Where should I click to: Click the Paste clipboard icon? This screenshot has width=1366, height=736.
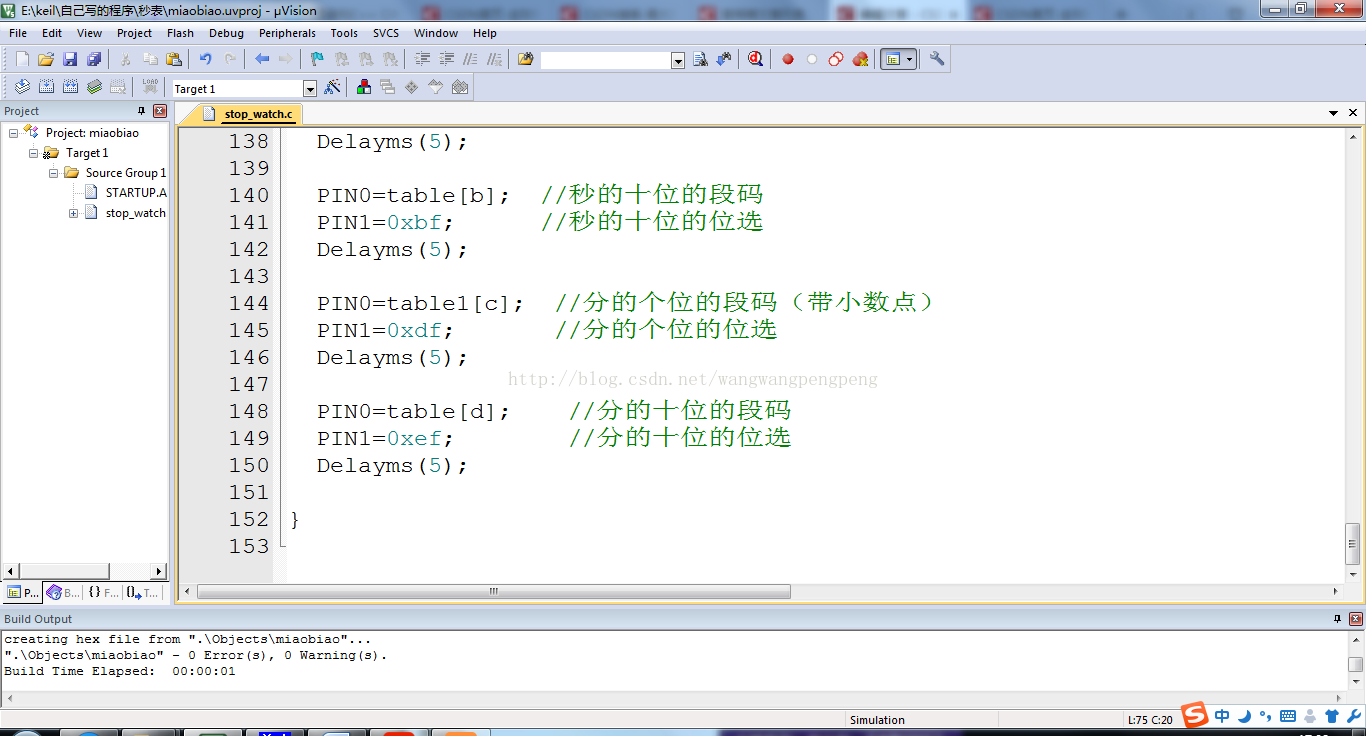click(x=174, y=60)
